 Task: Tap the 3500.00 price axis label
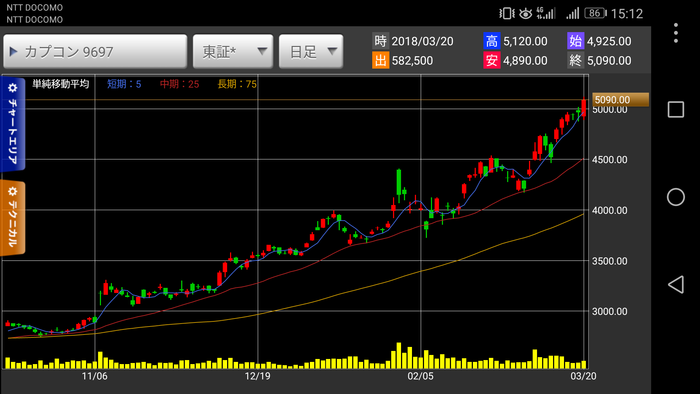(x=609, y=261)
